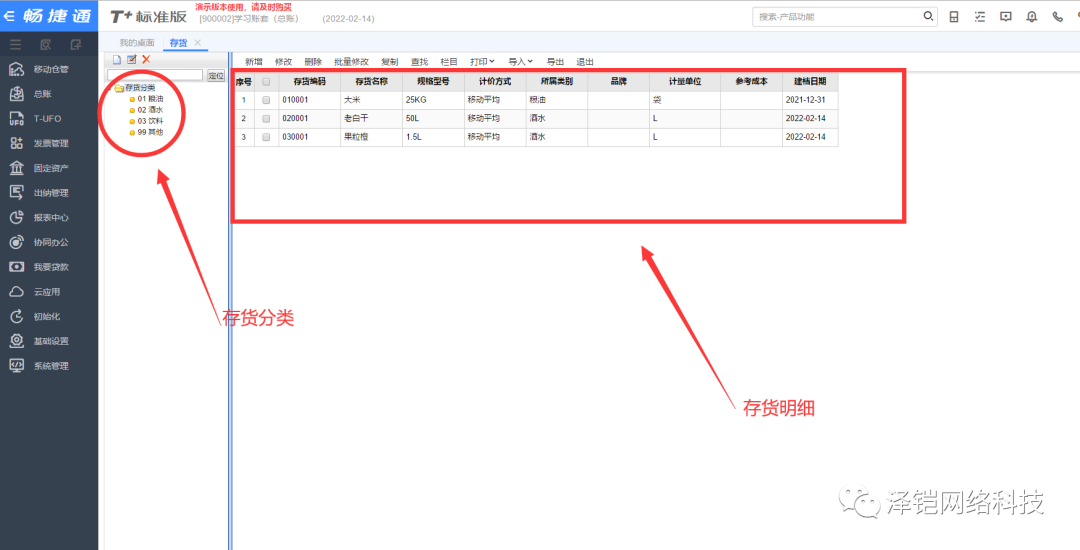
Task: Toggle the hamburger menu icon in sidebar
Action: [x=15, y=45]
